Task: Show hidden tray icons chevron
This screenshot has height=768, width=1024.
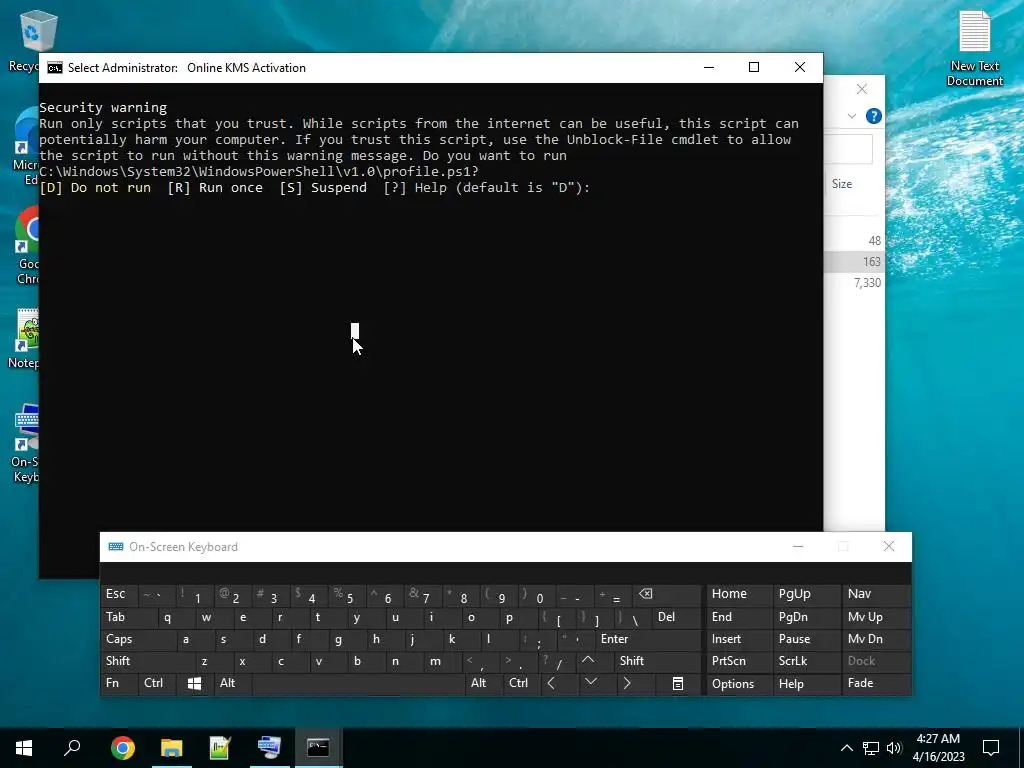Action: click(846, 748)
